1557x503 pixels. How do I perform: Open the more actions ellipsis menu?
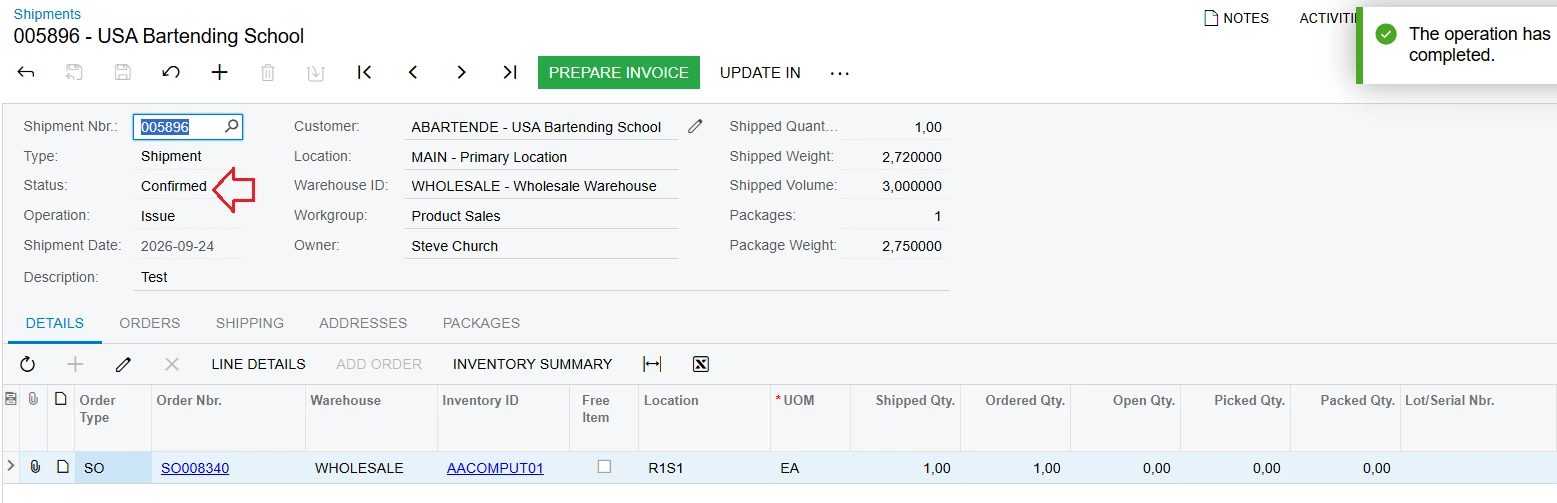tap(840, 73)
